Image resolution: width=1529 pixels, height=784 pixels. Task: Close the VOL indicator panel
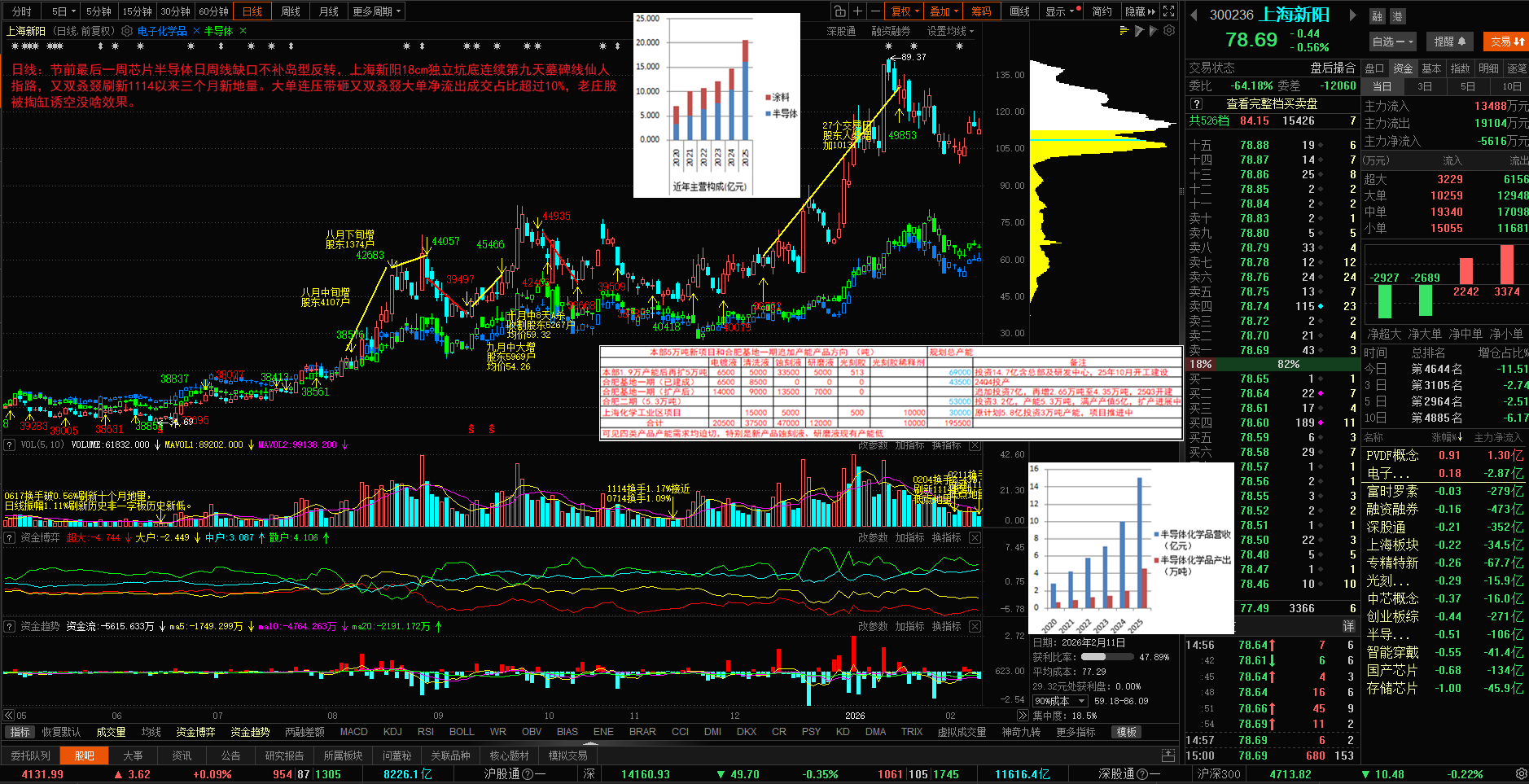[975, 445]
